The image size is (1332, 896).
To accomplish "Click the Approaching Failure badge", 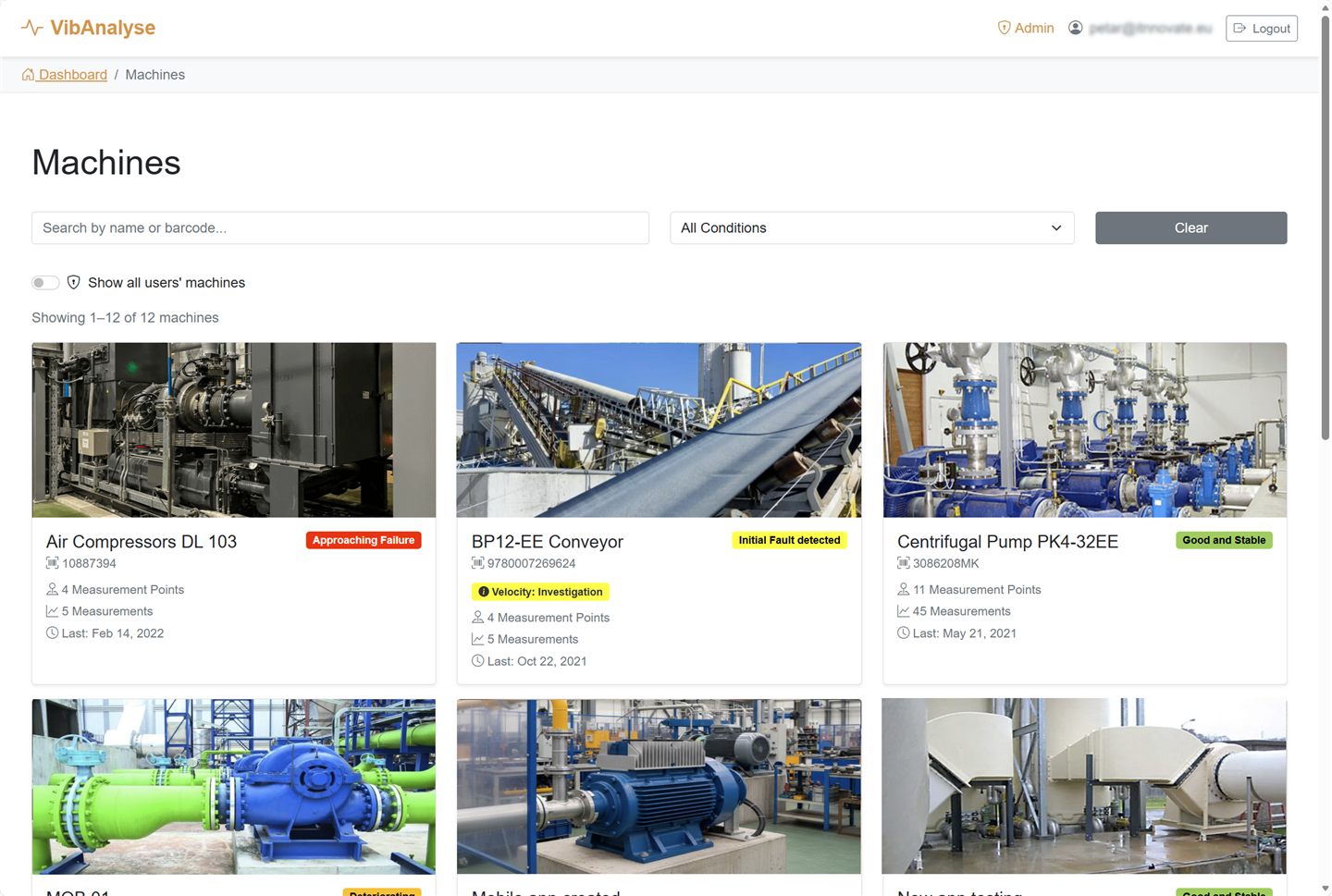I will (364, 540).
